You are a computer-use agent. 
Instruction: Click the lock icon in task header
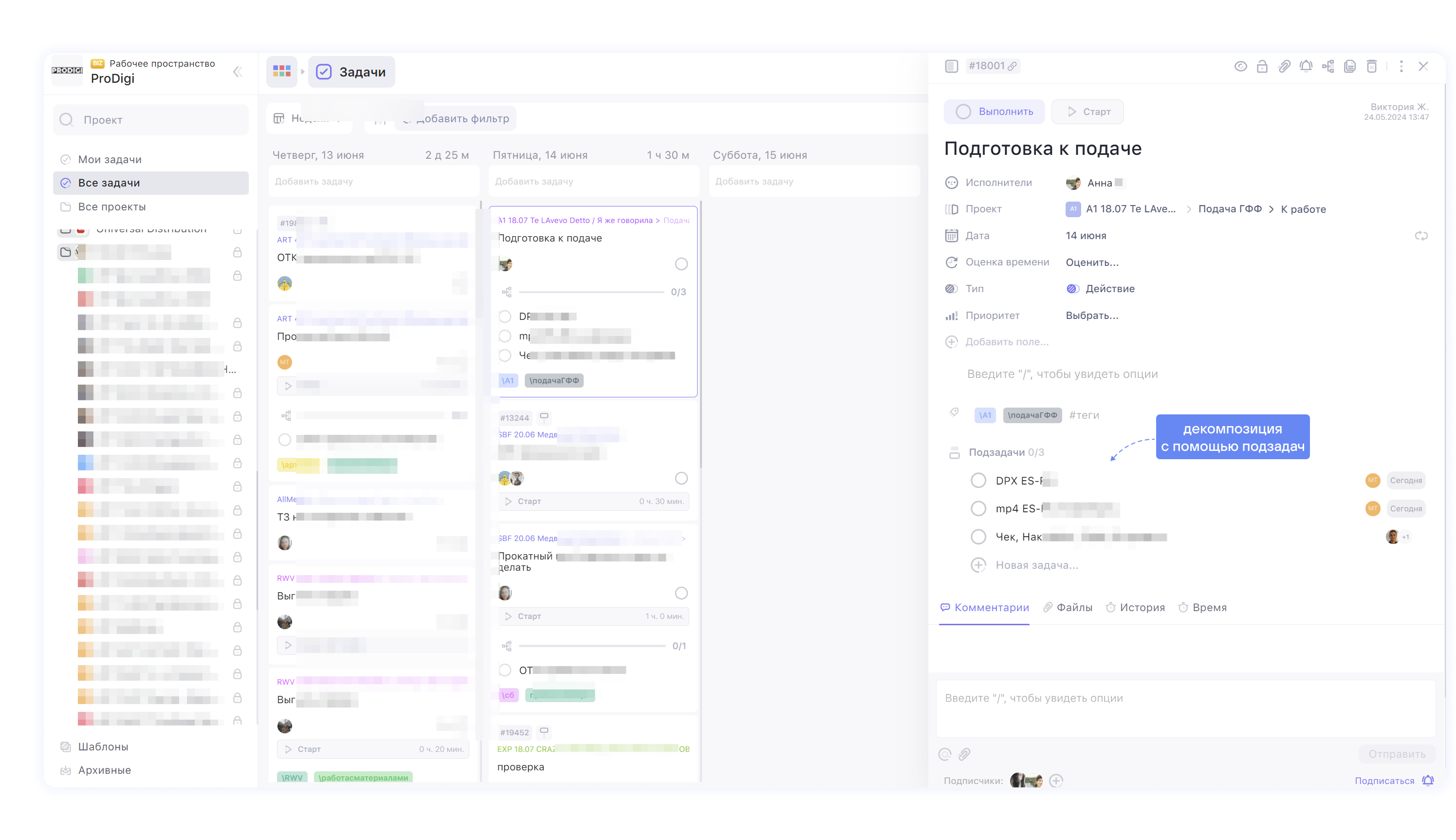point(1262,66)
